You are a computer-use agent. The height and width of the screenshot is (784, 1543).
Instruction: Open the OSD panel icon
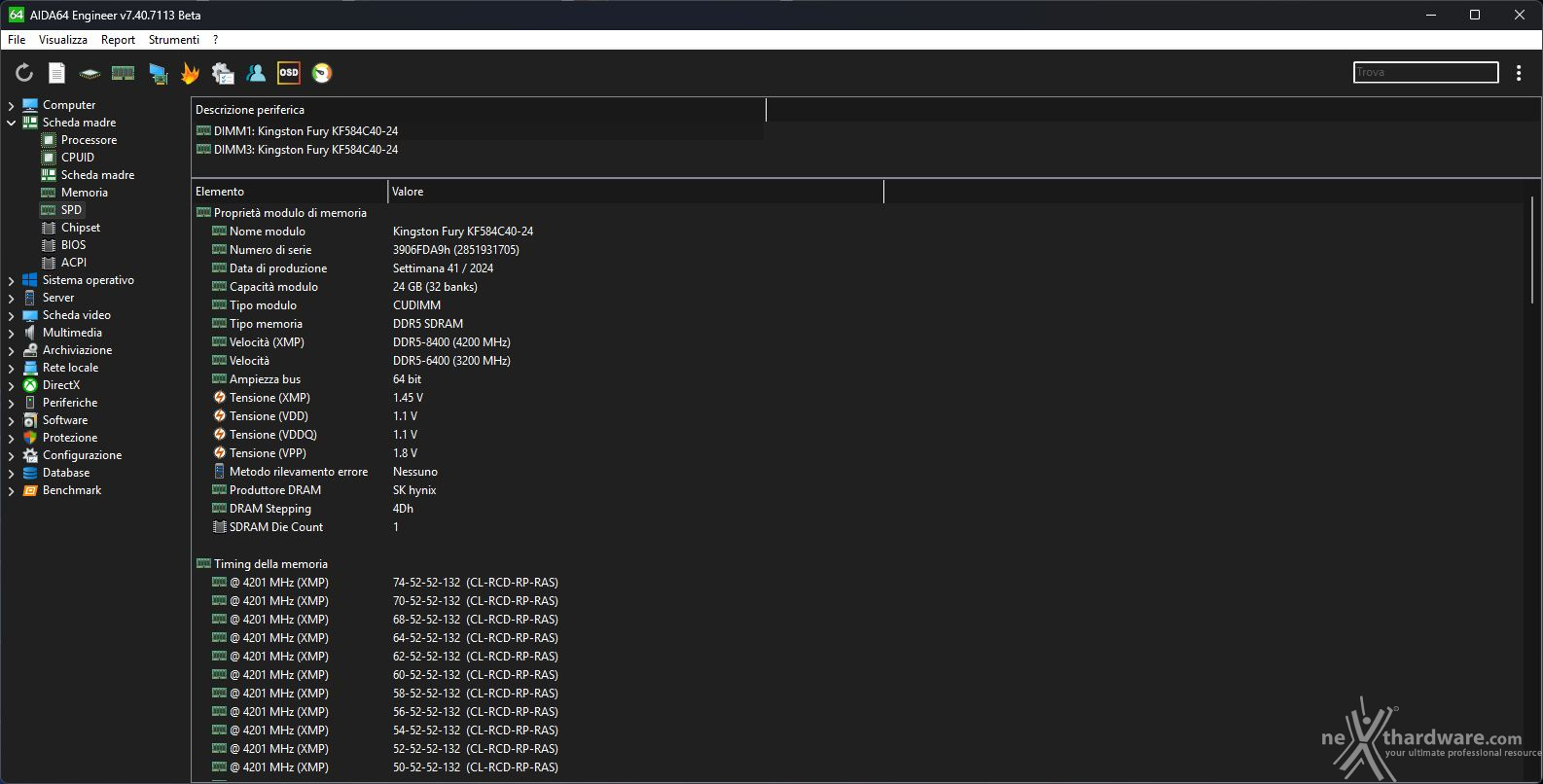coord(289,73)
